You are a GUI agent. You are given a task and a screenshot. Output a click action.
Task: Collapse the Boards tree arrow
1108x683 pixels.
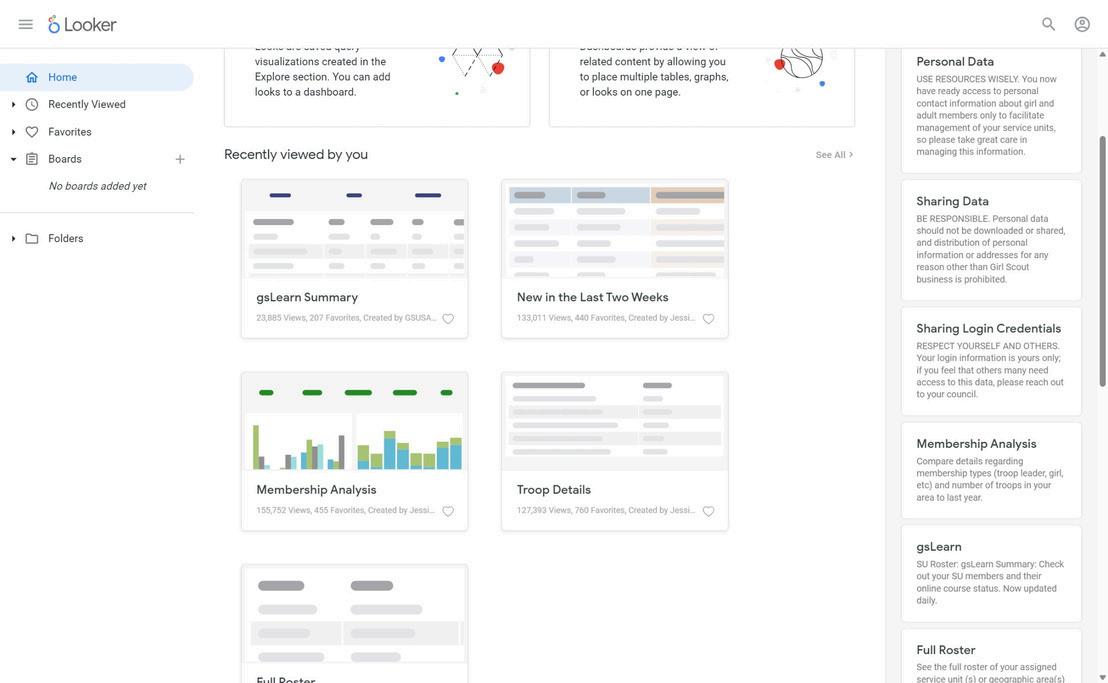coord(13,160)
